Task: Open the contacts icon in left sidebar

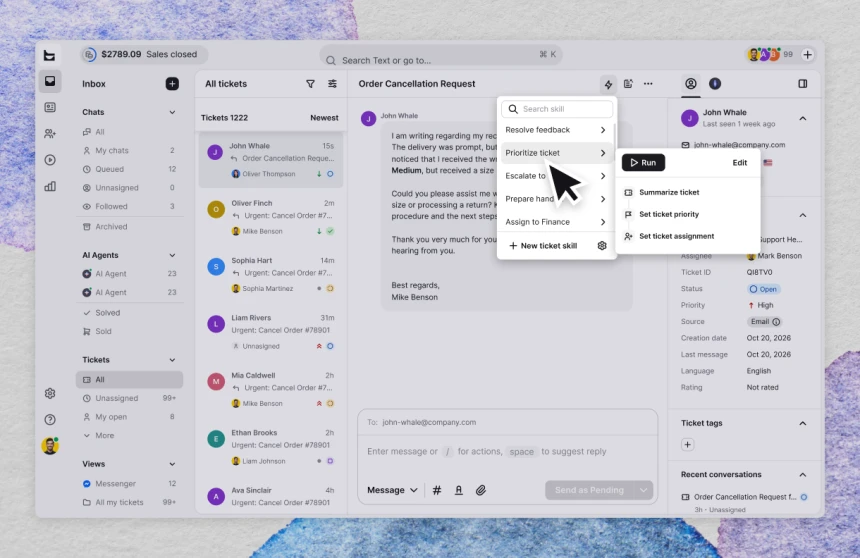Action: click(x=50, y=133)
